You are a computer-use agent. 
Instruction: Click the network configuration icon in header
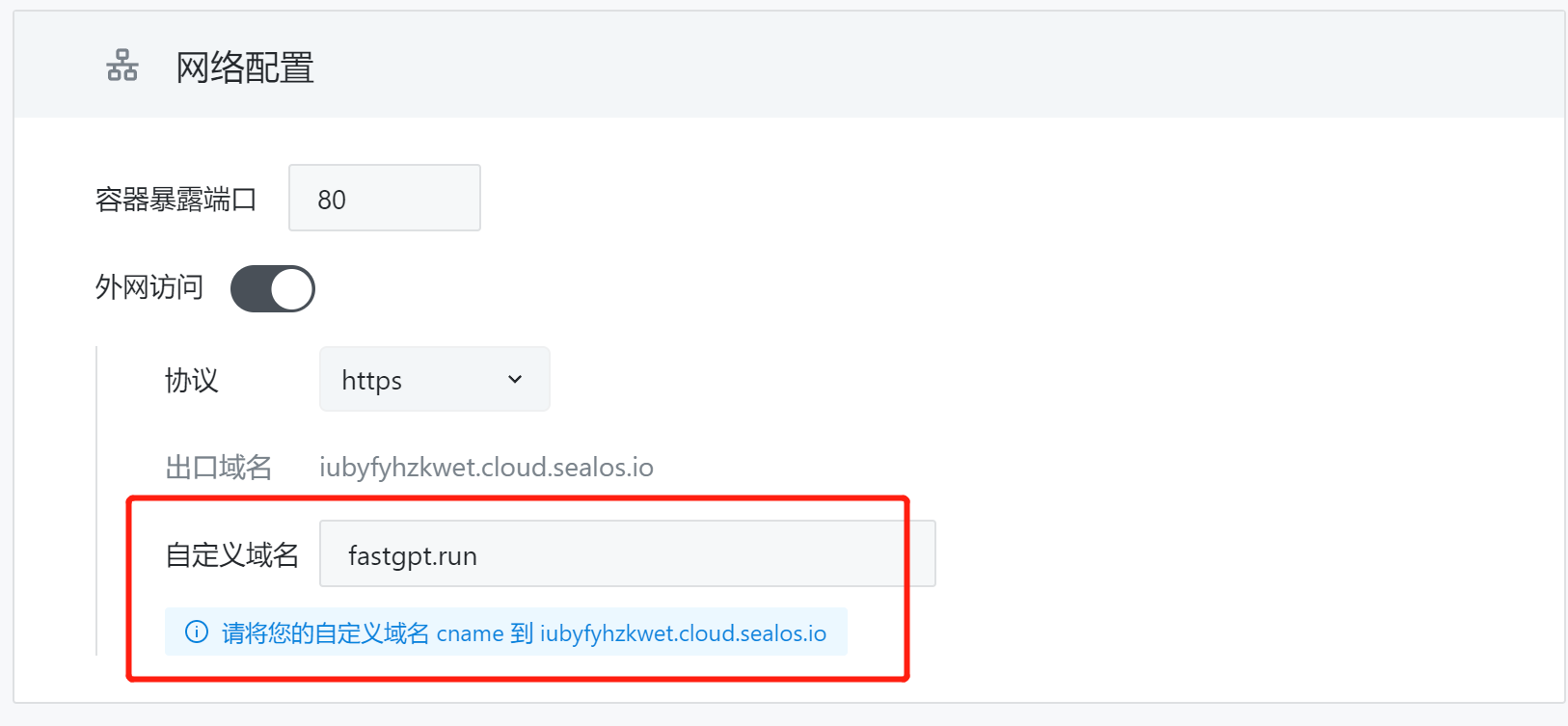(x=122, y=66)
